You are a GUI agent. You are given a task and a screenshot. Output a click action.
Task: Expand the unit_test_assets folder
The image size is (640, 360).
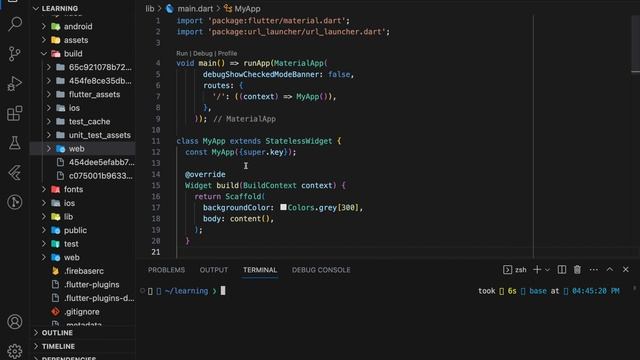49,135
